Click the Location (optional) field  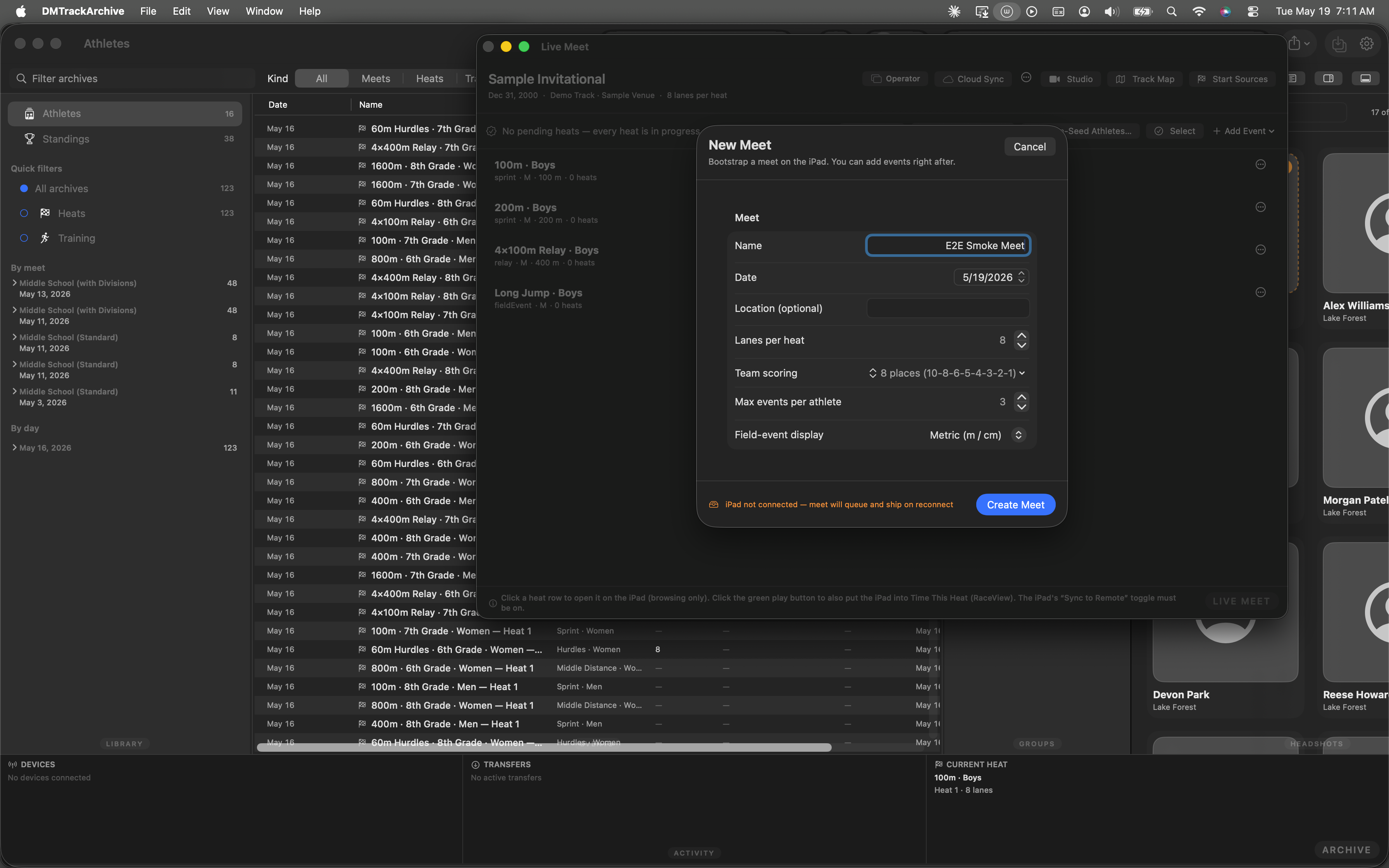click(x=948, y=308)
